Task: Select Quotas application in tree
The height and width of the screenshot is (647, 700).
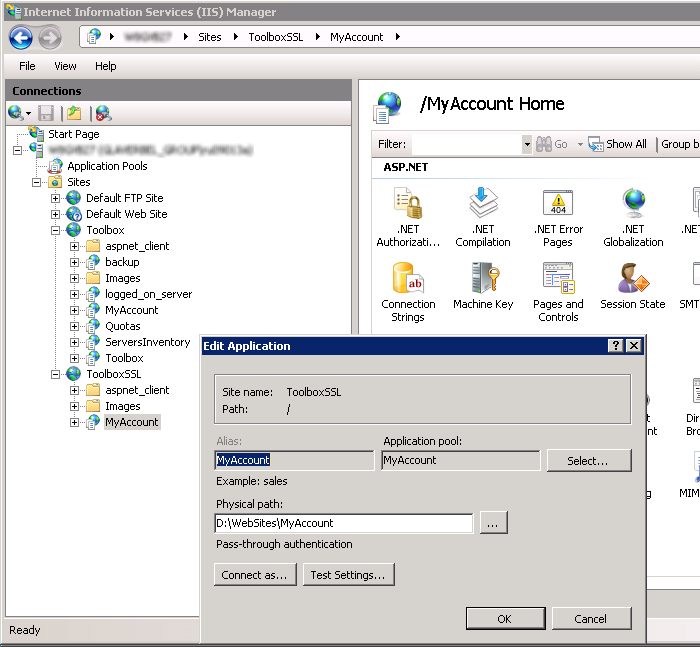Action: pos(123,326)
